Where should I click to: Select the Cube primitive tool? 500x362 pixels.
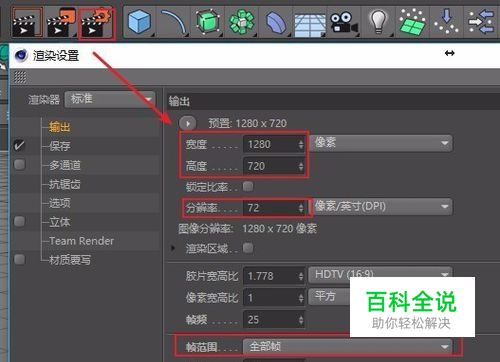[x=139, y=22]
